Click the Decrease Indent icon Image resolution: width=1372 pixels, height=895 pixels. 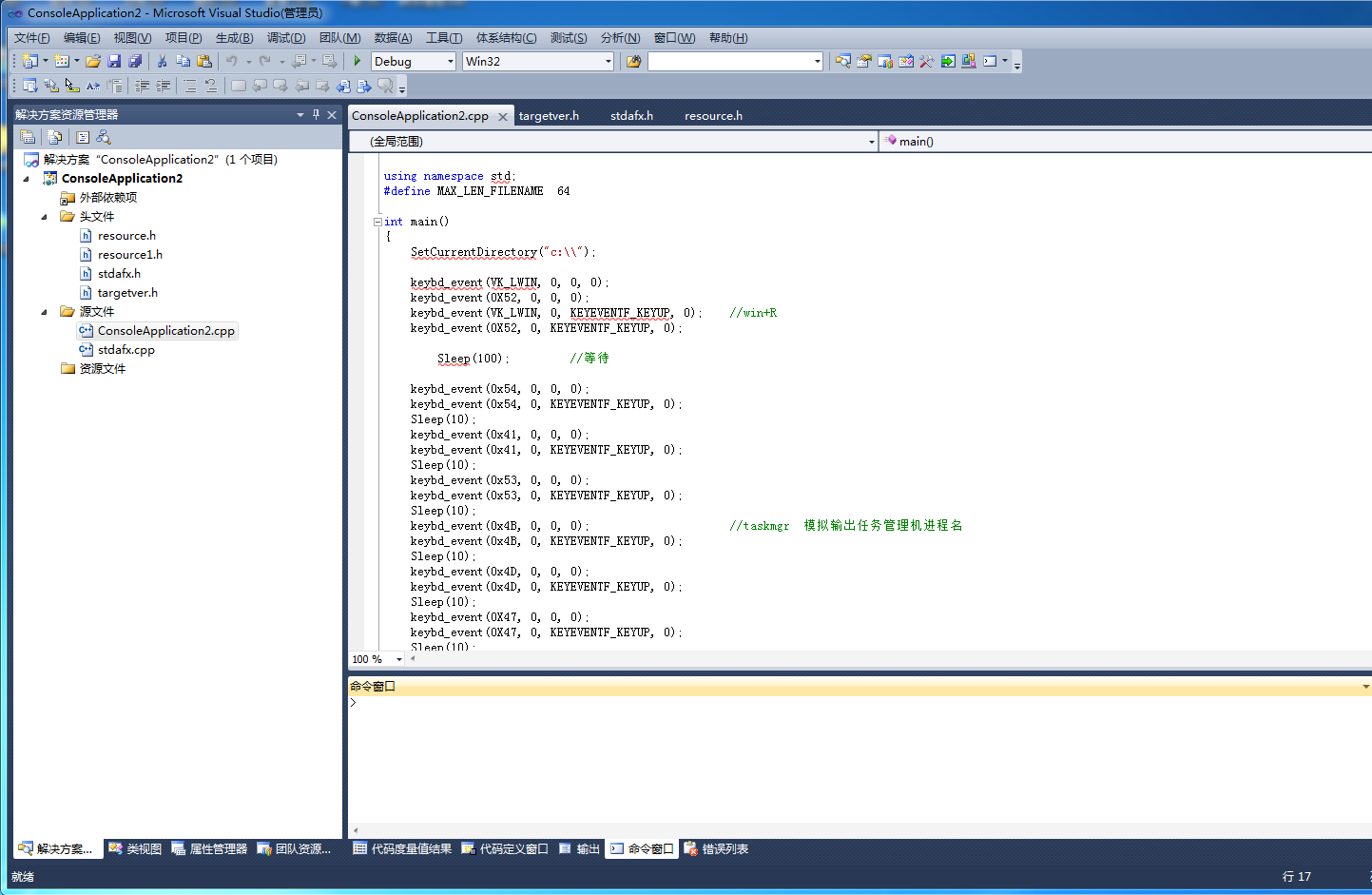click(x=142, y=86)
